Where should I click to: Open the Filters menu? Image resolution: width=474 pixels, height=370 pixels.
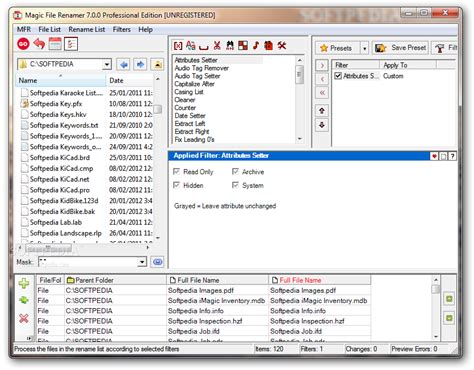(x=122, y=29)
